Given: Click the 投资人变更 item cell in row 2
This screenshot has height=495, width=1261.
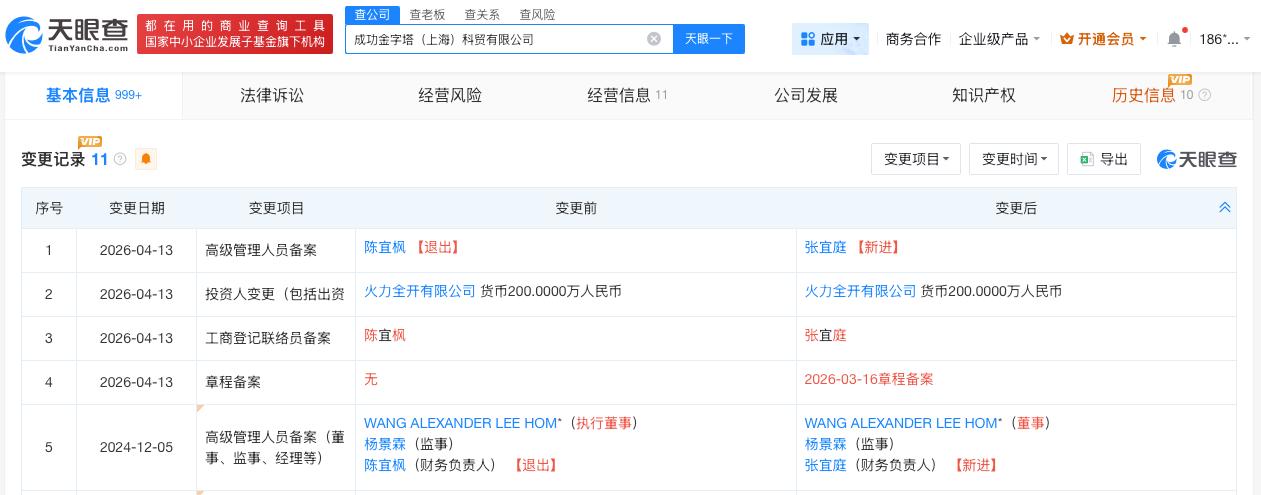Looking at the screenshot, I should [275, 294].
